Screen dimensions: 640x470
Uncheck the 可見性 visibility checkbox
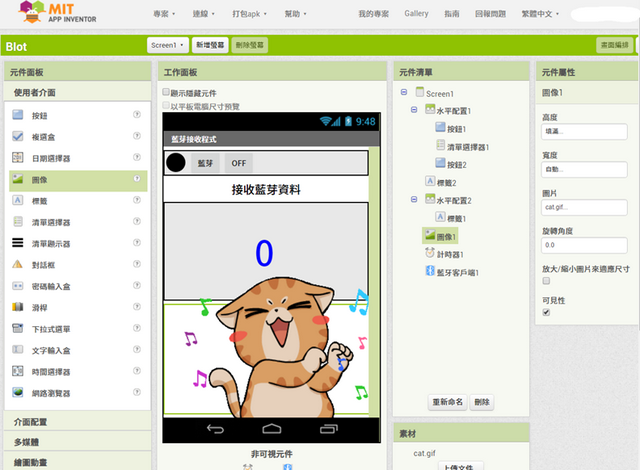(546, 312)
